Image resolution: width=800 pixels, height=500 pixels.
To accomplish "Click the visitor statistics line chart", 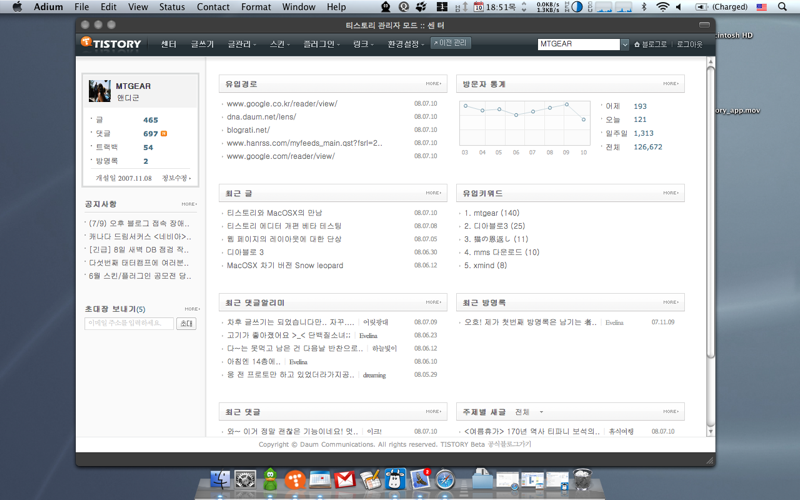I will [x=524, y=123].
